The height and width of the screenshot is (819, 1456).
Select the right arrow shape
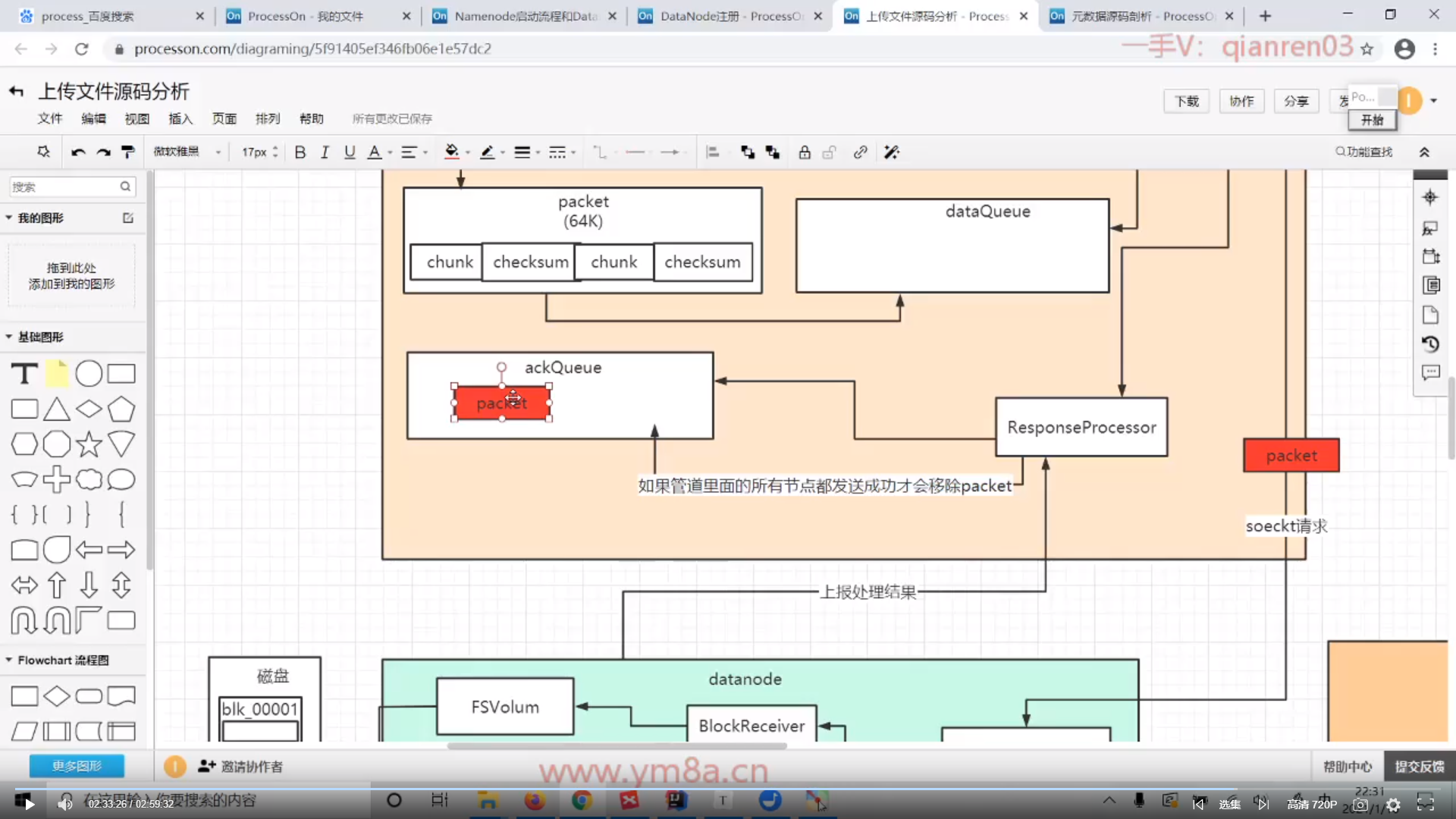[121, 550]
